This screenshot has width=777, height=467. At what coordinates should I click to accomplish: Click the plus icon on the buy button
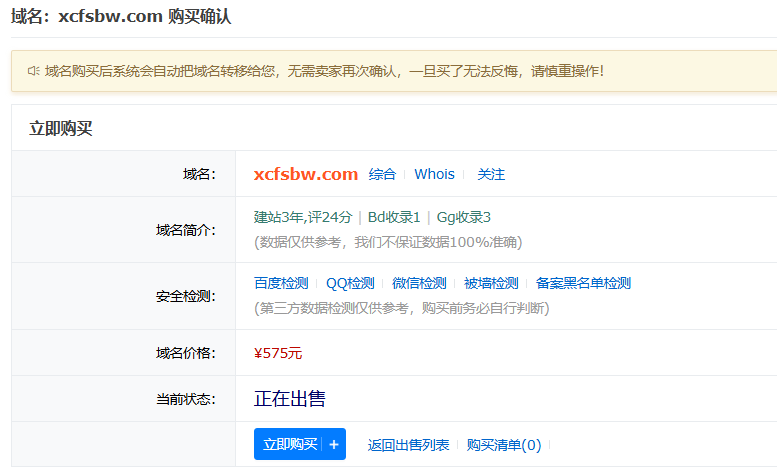334,445
